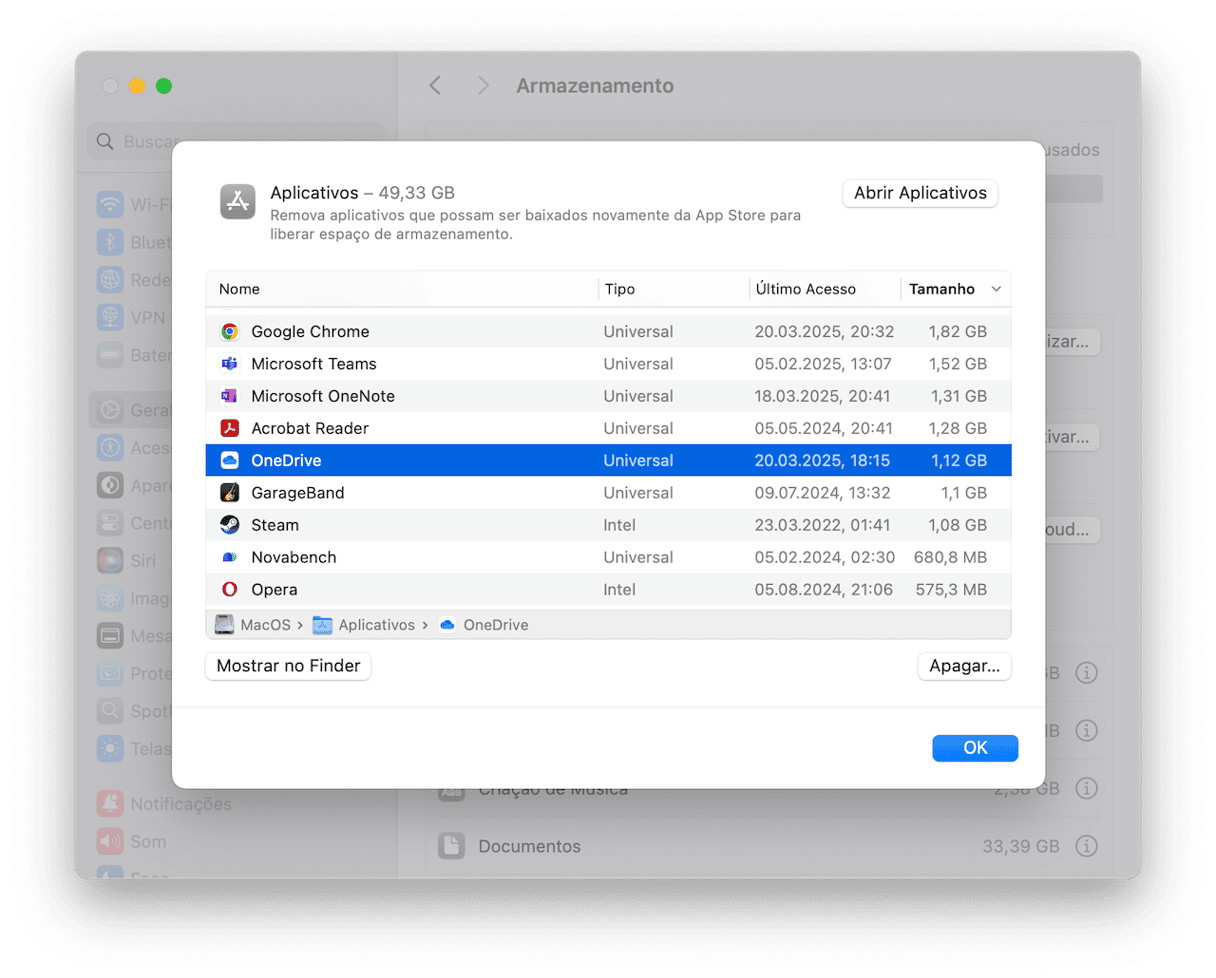
Task: Click the Microsoft Teams app icon
Action: click(230, 364)
